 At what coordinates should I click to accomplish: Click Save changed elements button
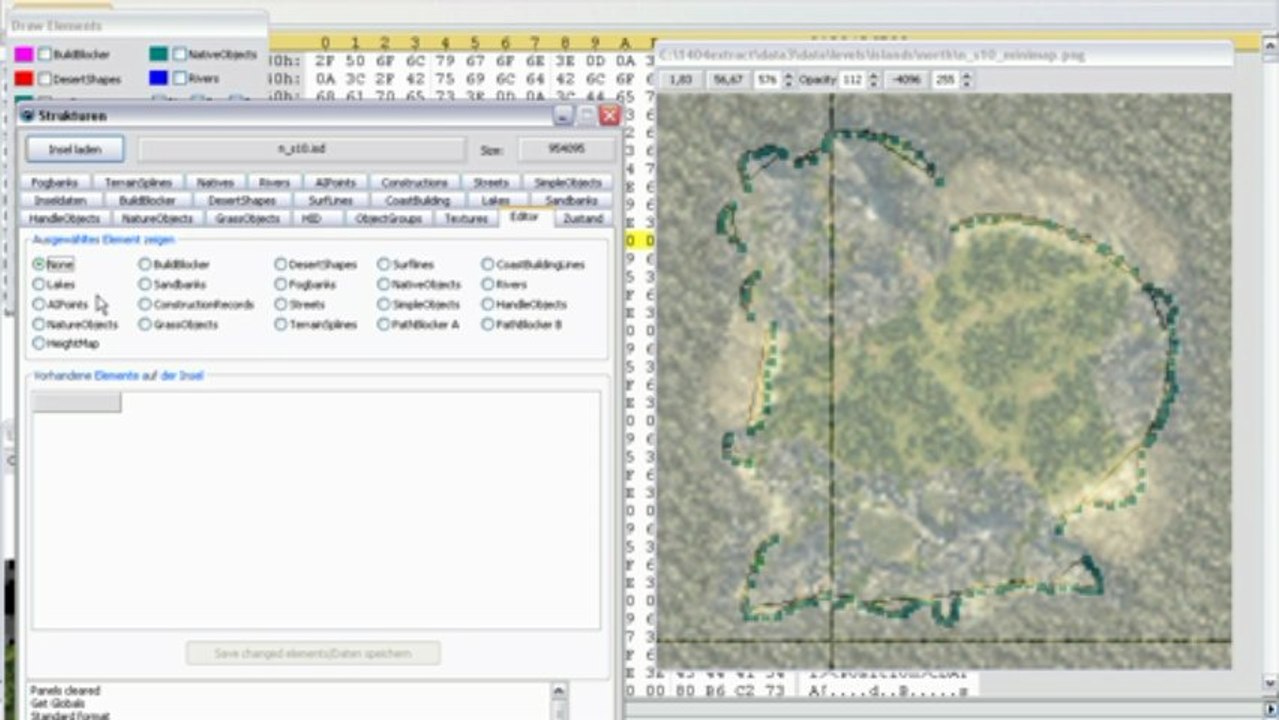point(313,653)
